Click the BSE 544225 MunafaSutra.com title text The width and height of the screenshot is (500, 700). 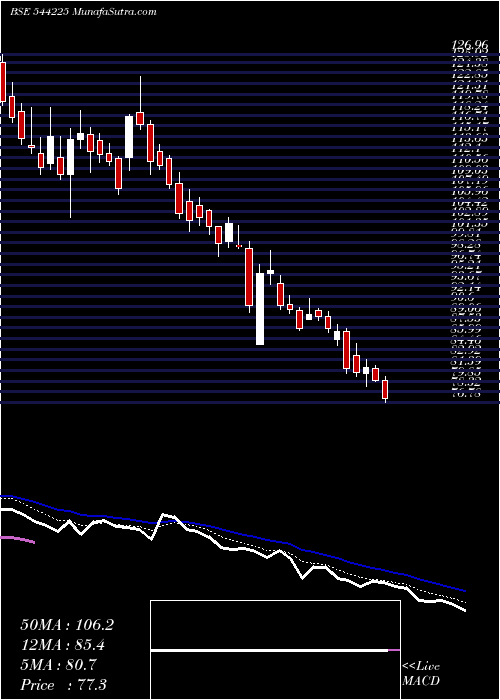[83, 12]
